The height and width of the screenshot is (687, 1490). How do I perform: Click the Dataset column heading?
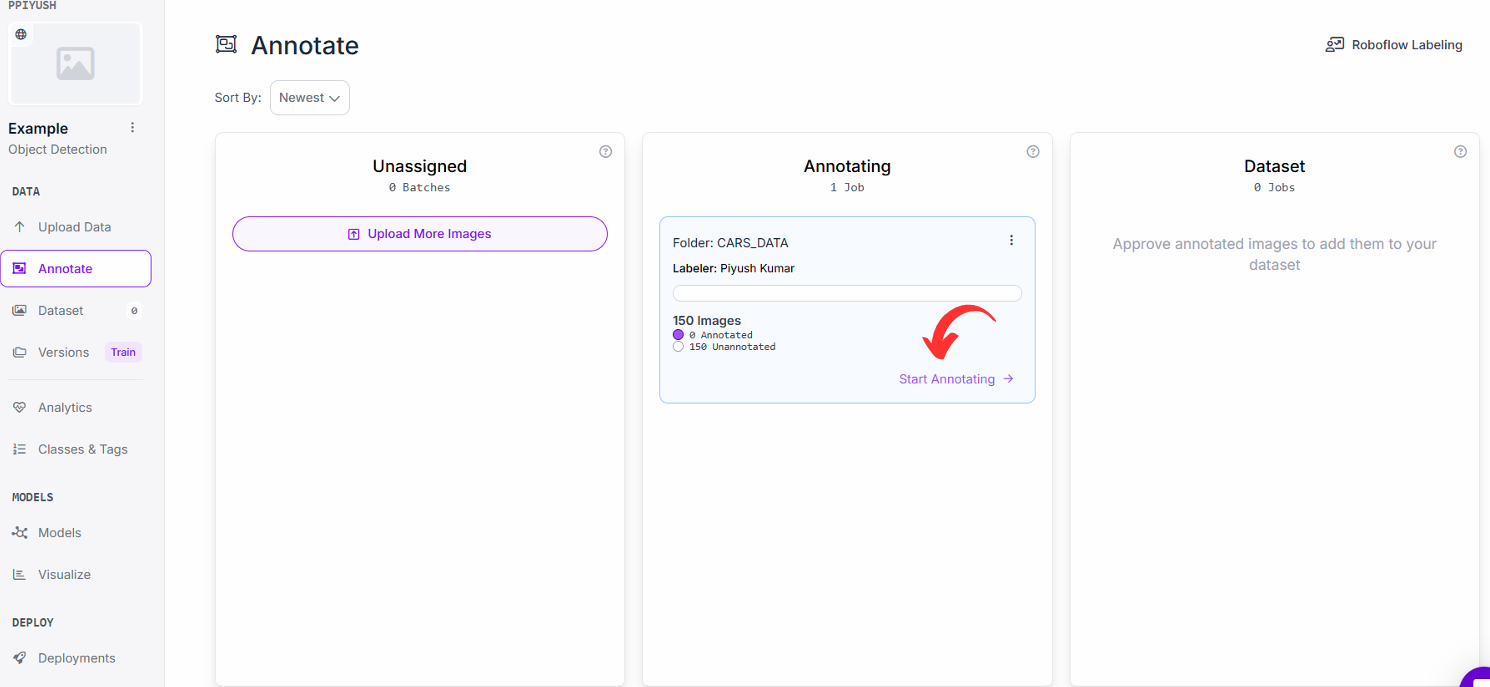tap(1275, 166)
